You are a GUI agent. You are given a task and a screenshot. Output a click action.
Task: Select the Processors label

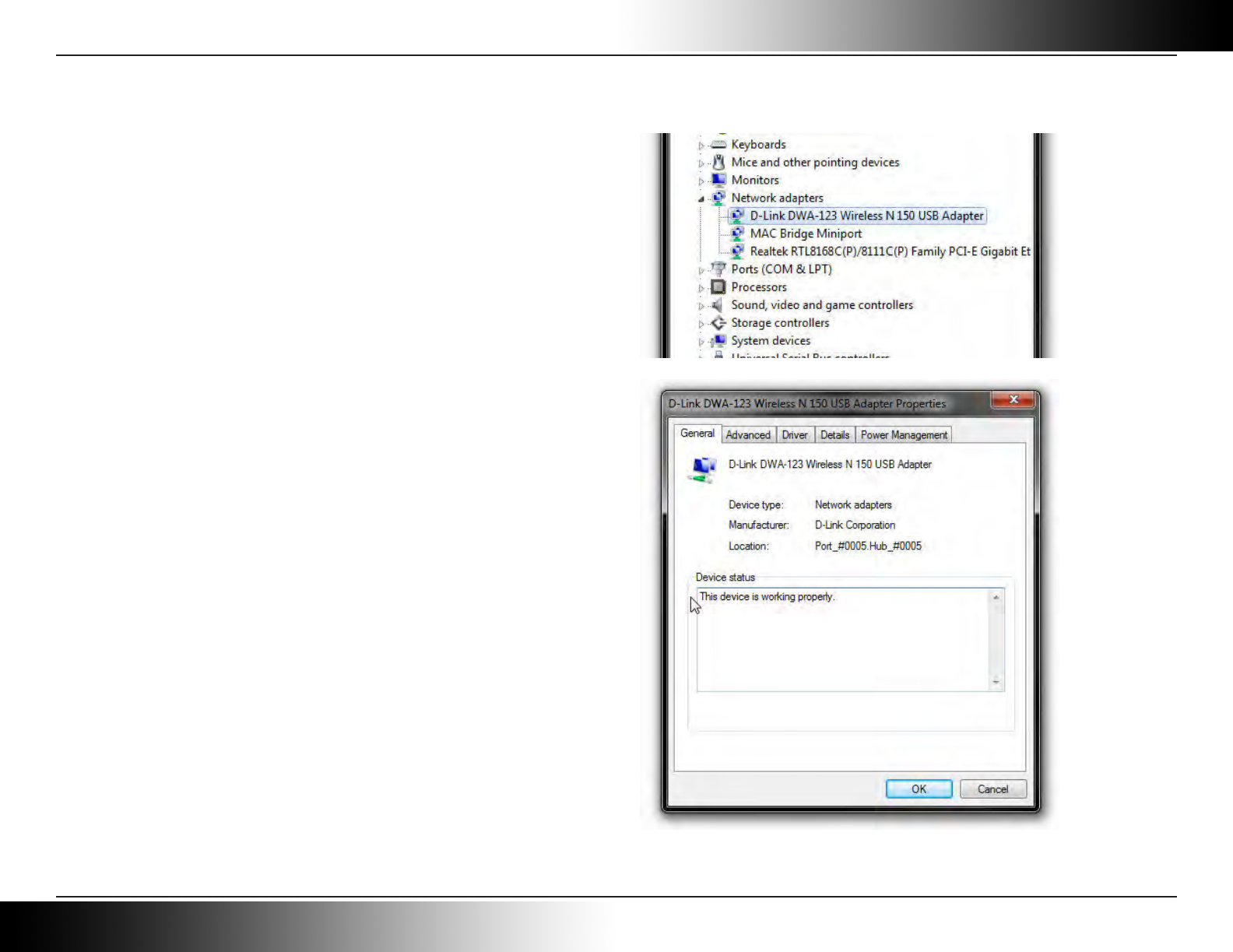(759, 287)
